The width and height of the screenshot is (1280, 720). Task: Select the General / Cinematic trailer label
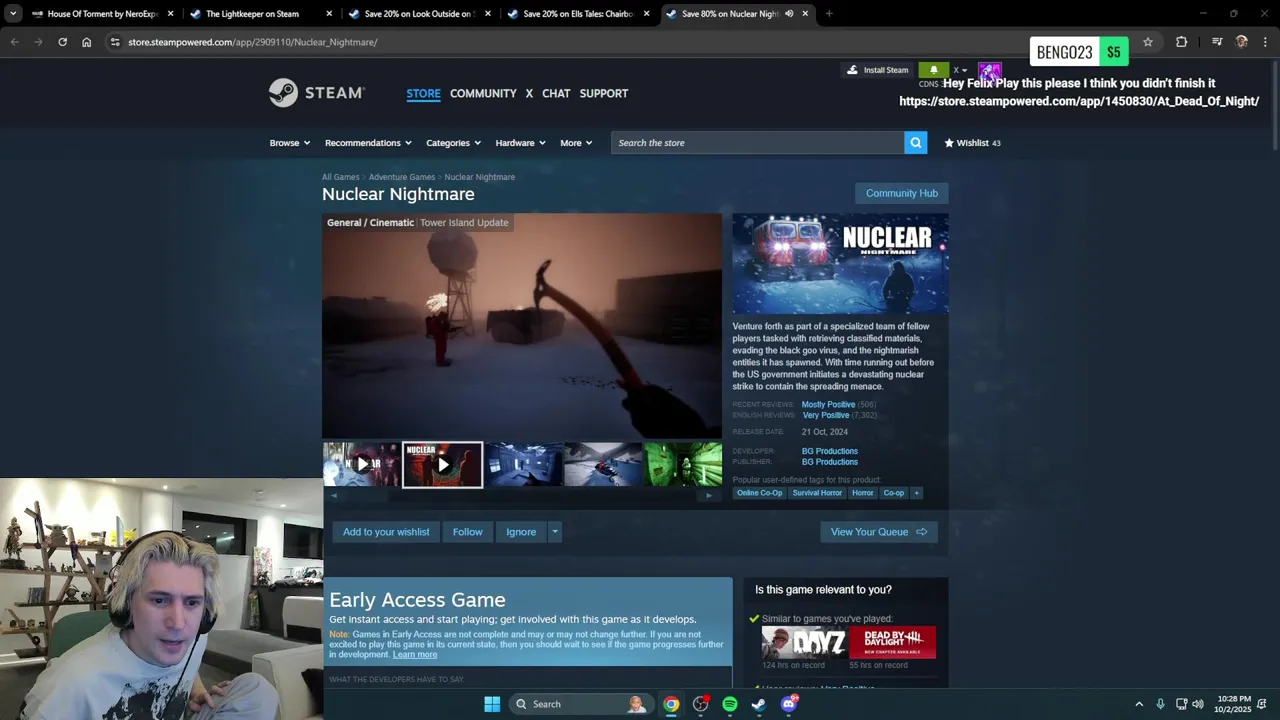coord(370,223)
